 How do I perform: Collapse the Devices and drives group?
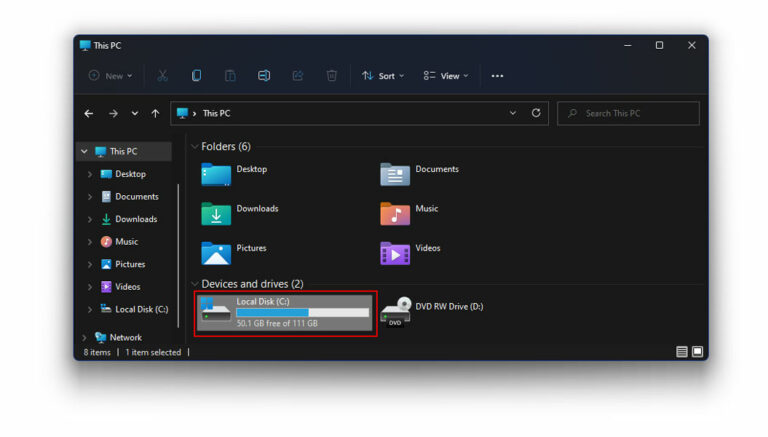(195, 284)
